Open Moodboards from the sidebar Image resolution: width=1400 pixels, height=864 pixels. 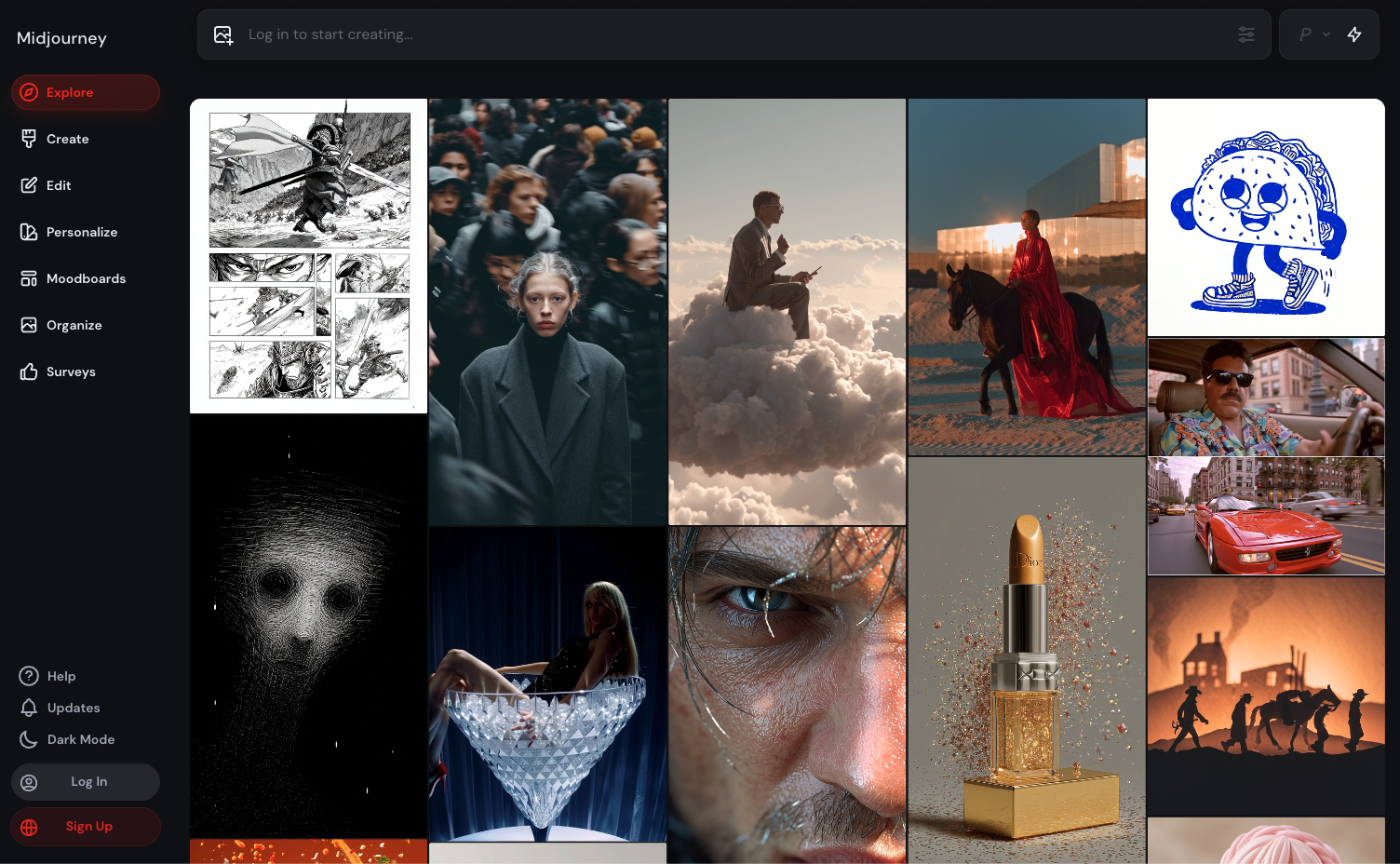[87, 277]
